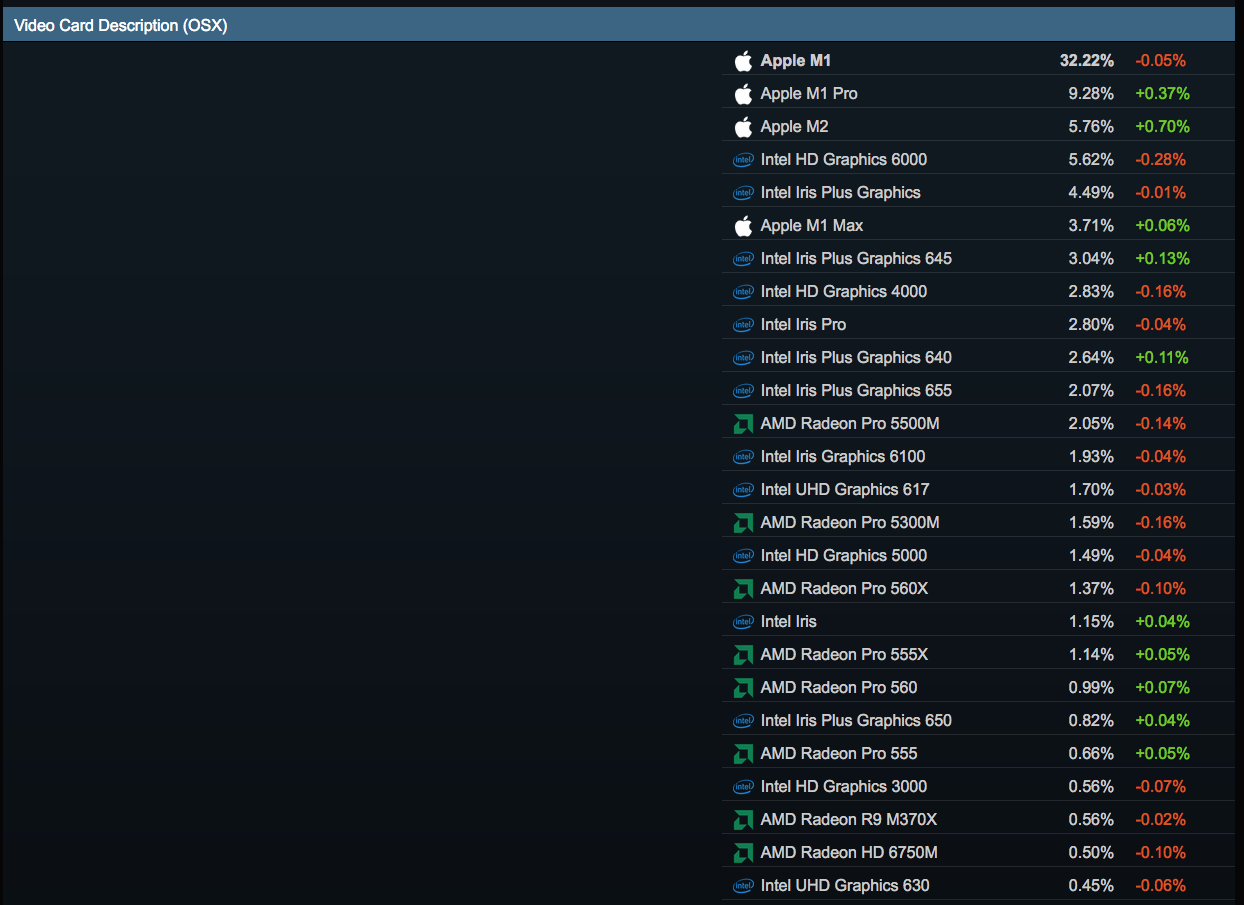Viewport: 1244px width, 905px height.
Task: Select the Apple M1 Pro label
Action: click(x=809, y=94)
